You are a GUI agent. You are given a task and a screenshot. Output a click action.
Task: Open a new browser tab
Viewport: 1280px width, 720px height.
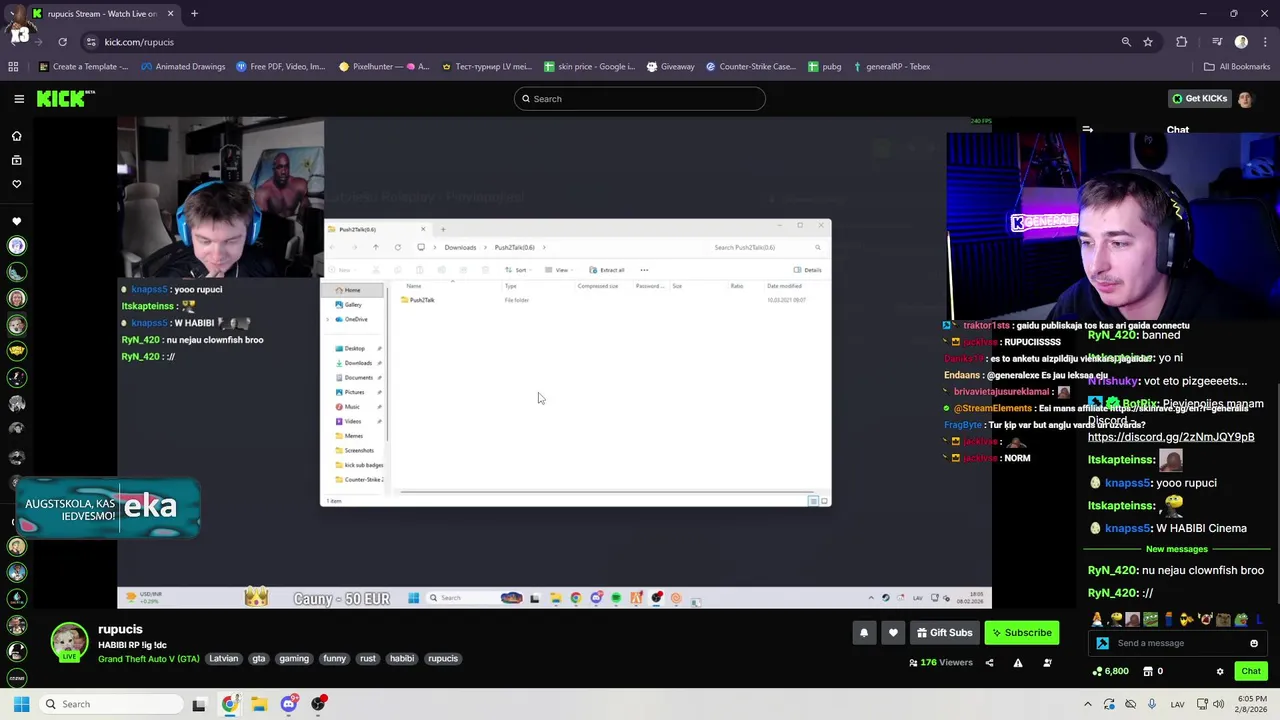pos(194,14)
